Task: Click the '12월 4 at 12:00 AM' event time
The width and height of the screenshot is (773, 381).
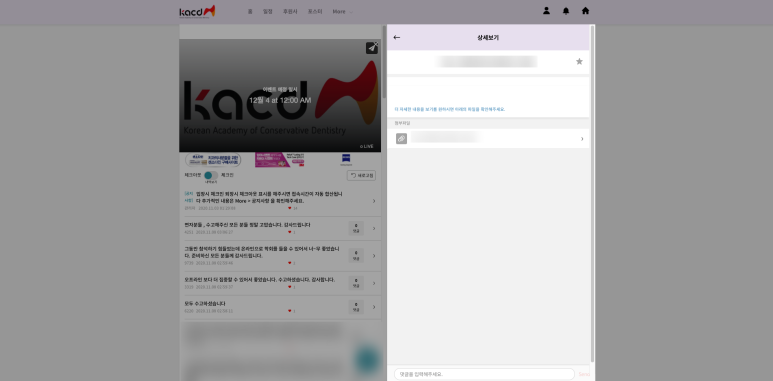Action: (280, 100)
